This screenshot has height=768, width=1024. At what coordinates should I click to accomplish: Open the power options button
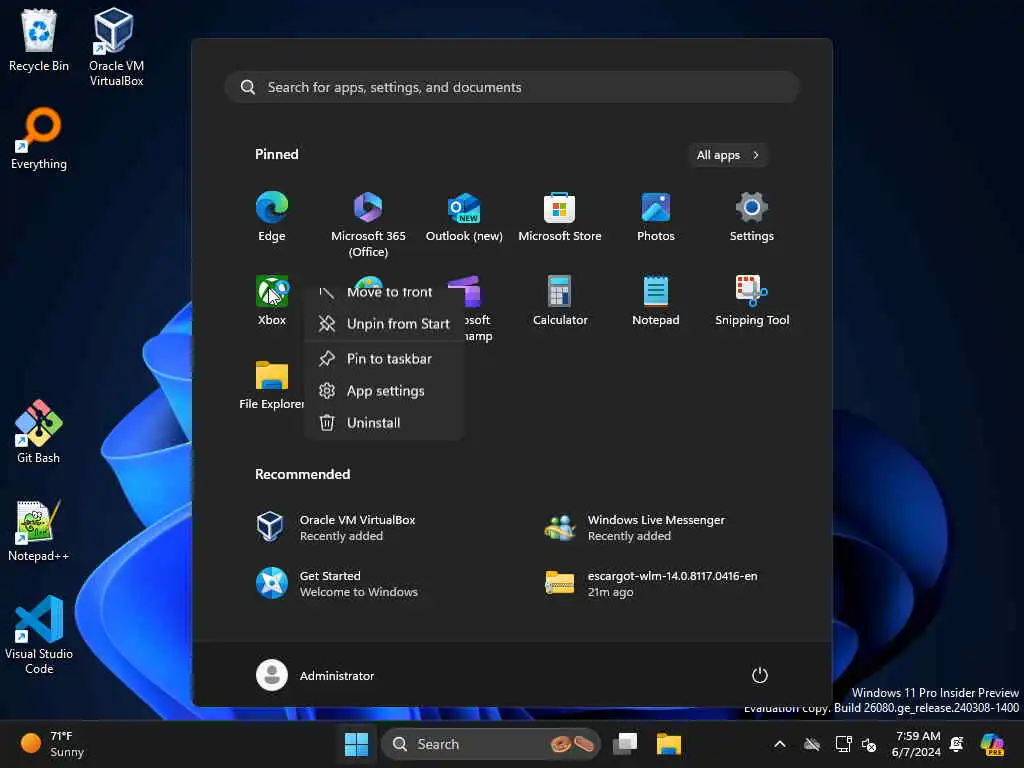(760, 675)
